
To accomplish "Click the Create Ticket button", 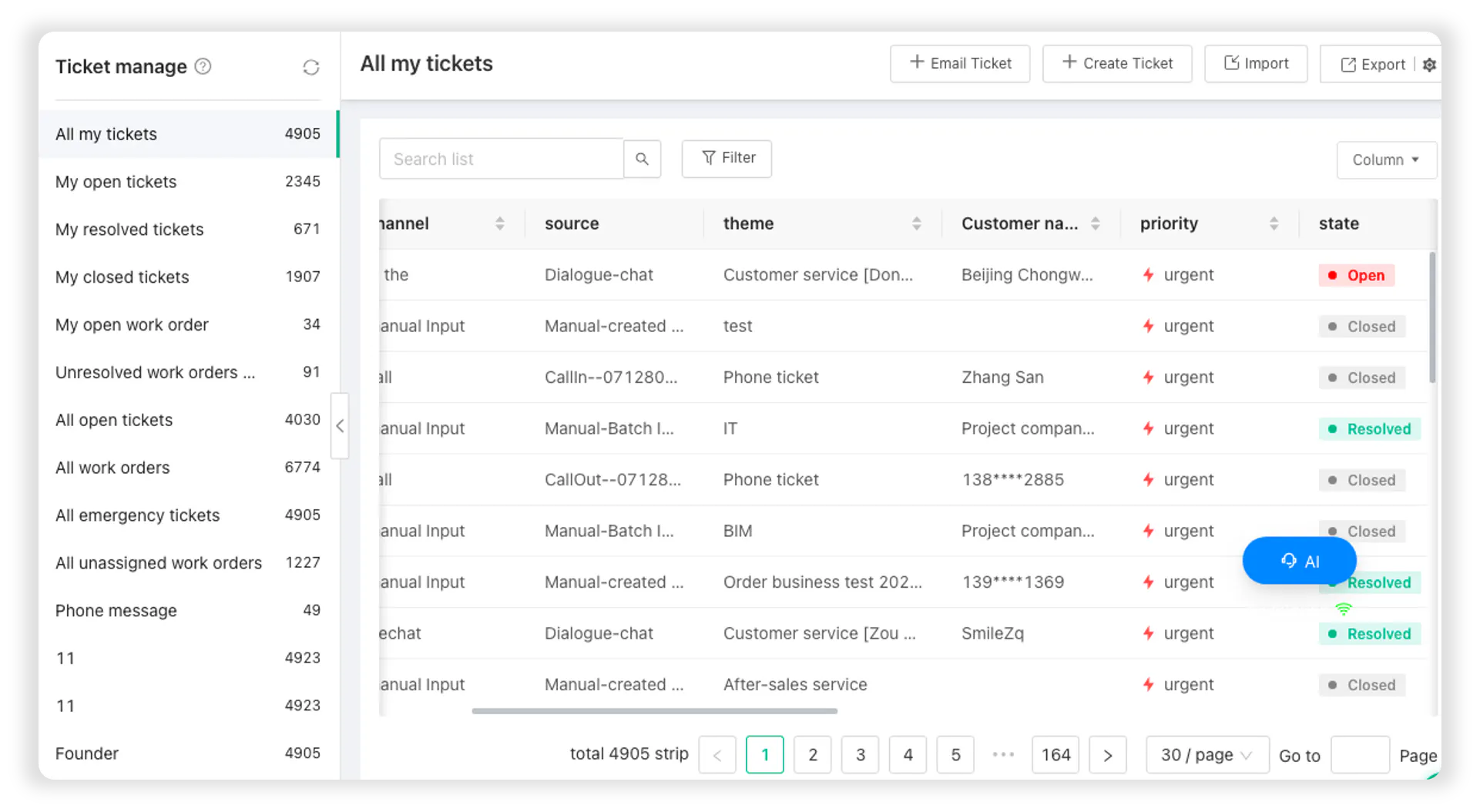I will tap(1117, 63).
